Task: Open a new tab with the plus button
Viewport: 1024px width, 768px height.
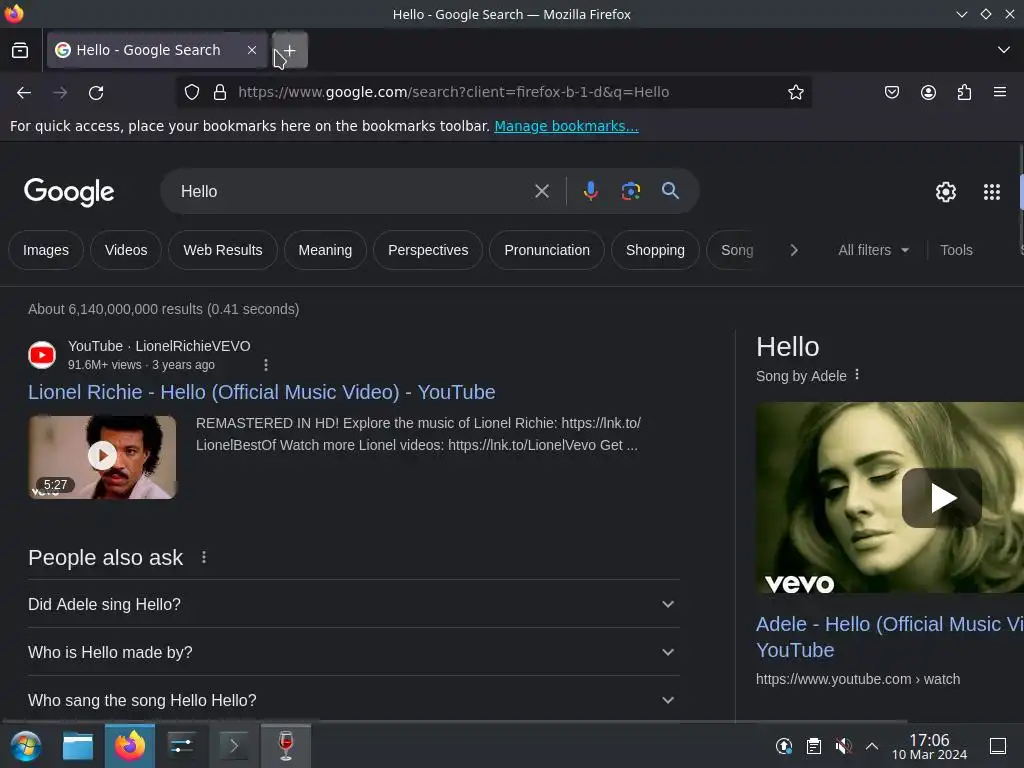Action: pyautogui.click(x=289, y=50)
